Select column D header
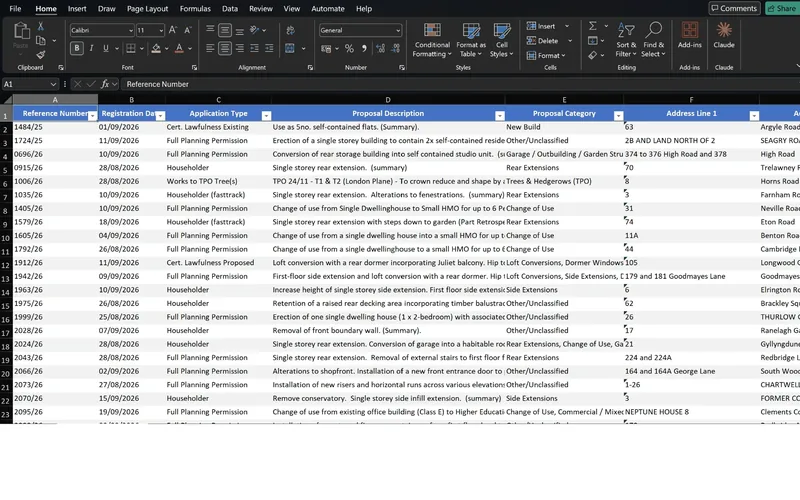This screenshot has height=500, width=800. pos(388,99)
